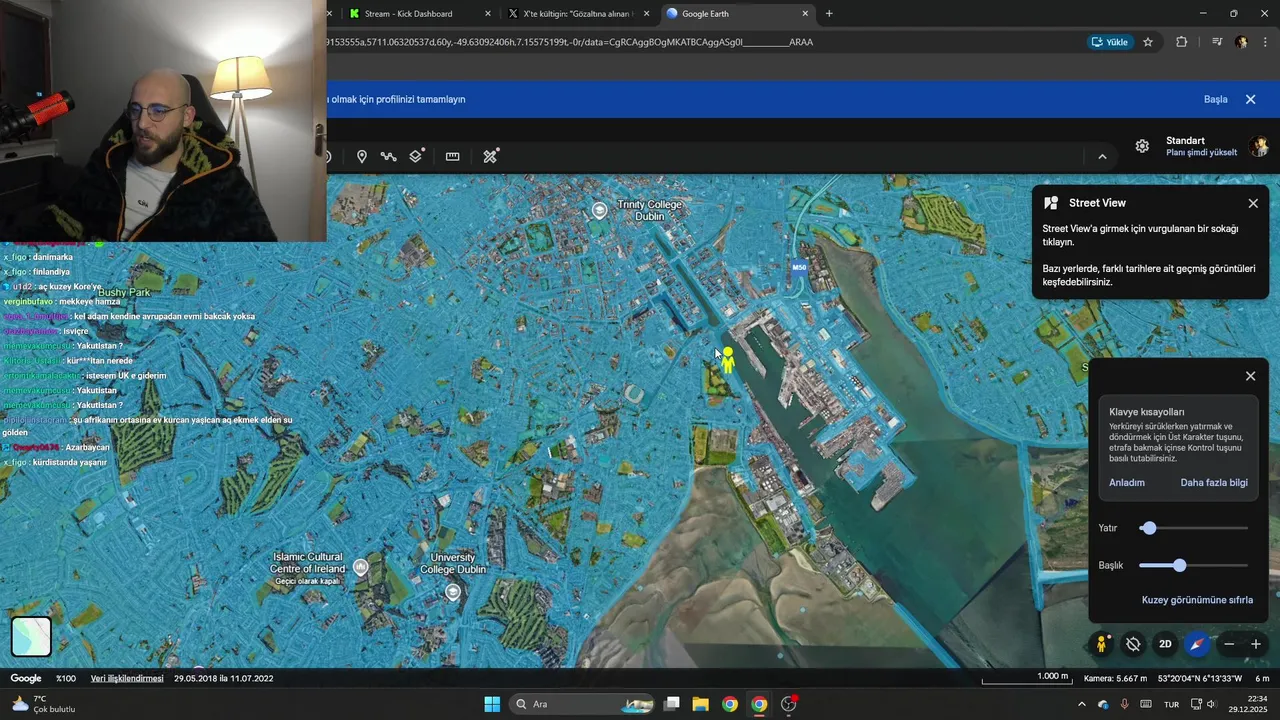This screenshot has height=720, width=1280.
Task: Click the Başla button in blue banner
Action: coord(1215,99)
